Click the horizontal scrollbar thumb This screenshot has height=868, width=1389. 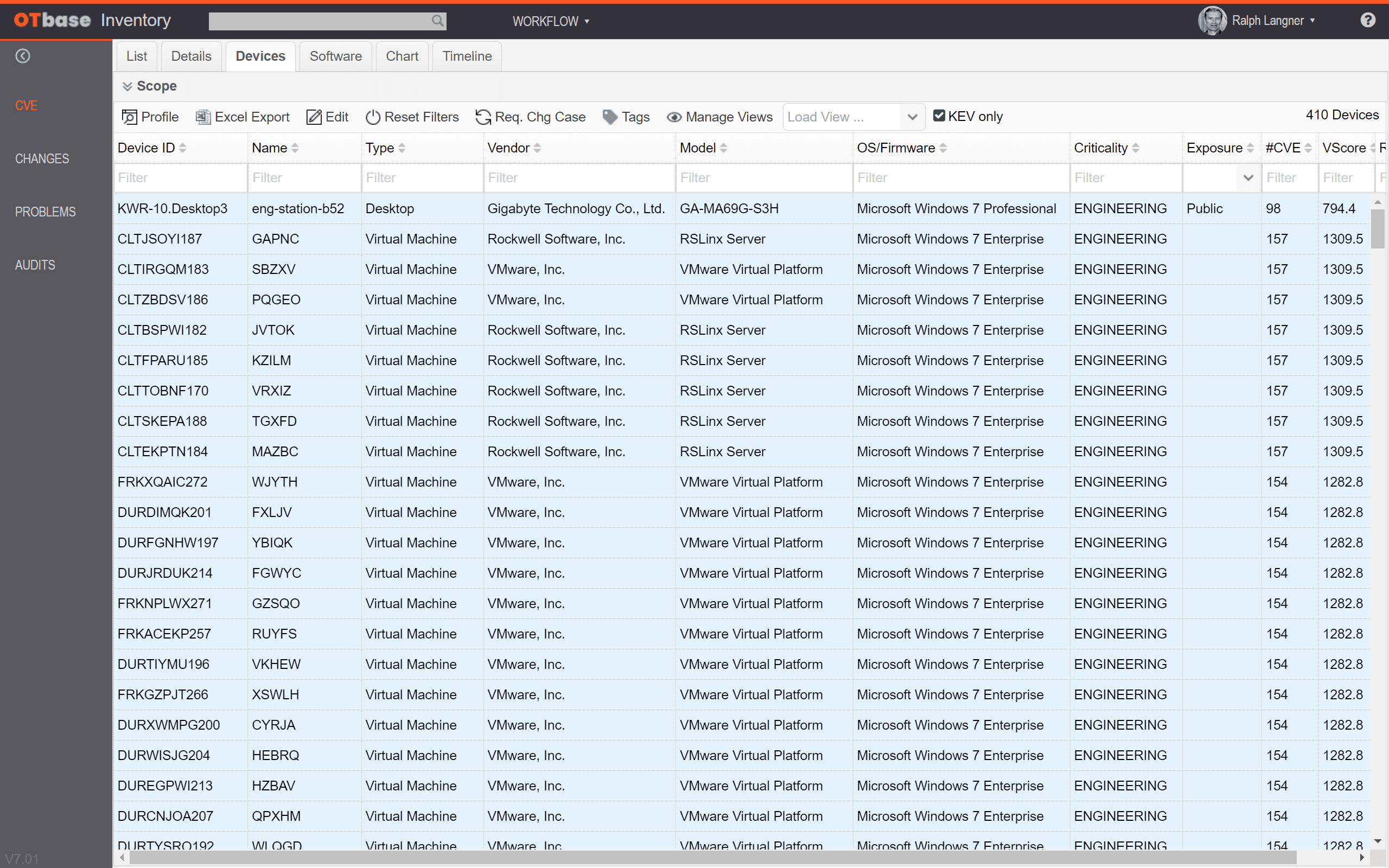point(713,858)
